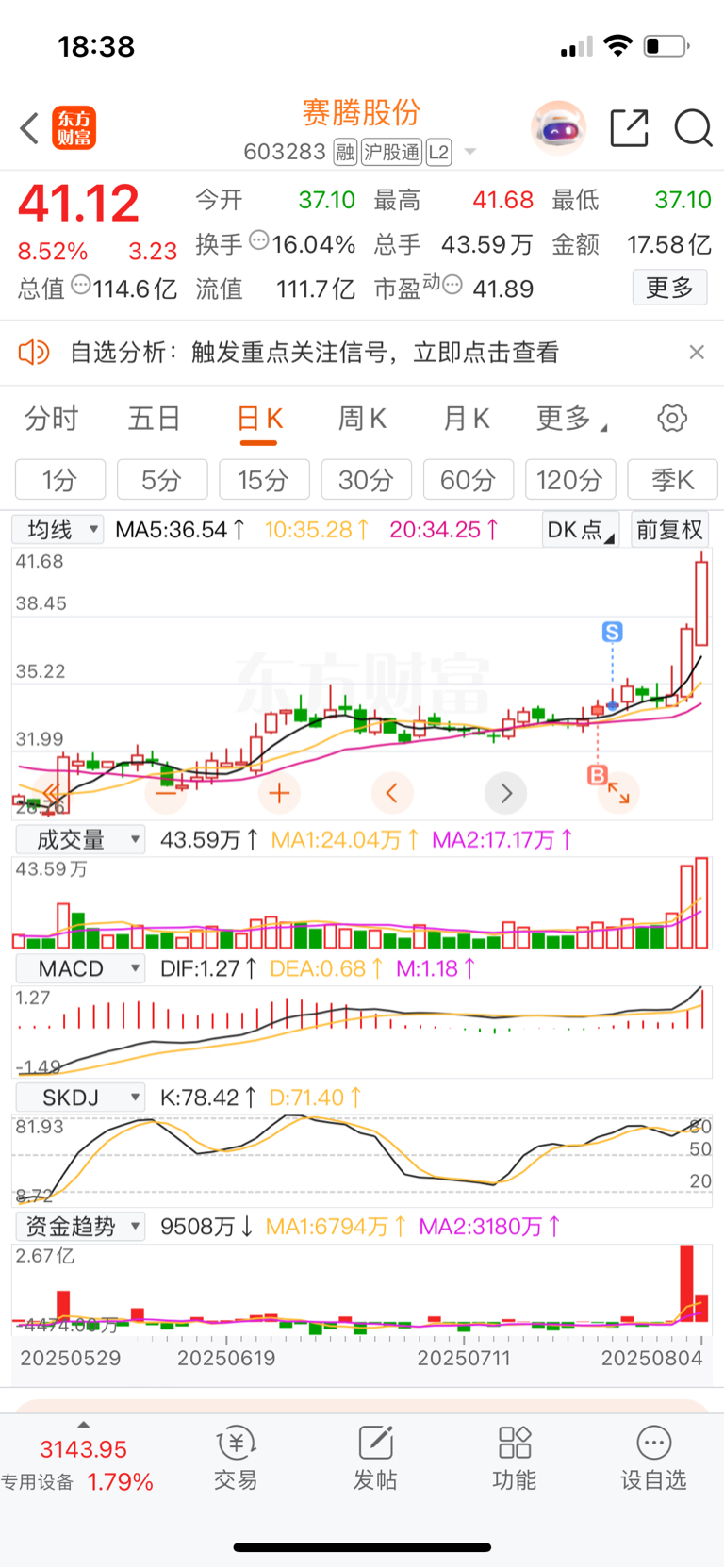Select 1分 period button
724x1568 pixels.
click(x=60, y=479)
